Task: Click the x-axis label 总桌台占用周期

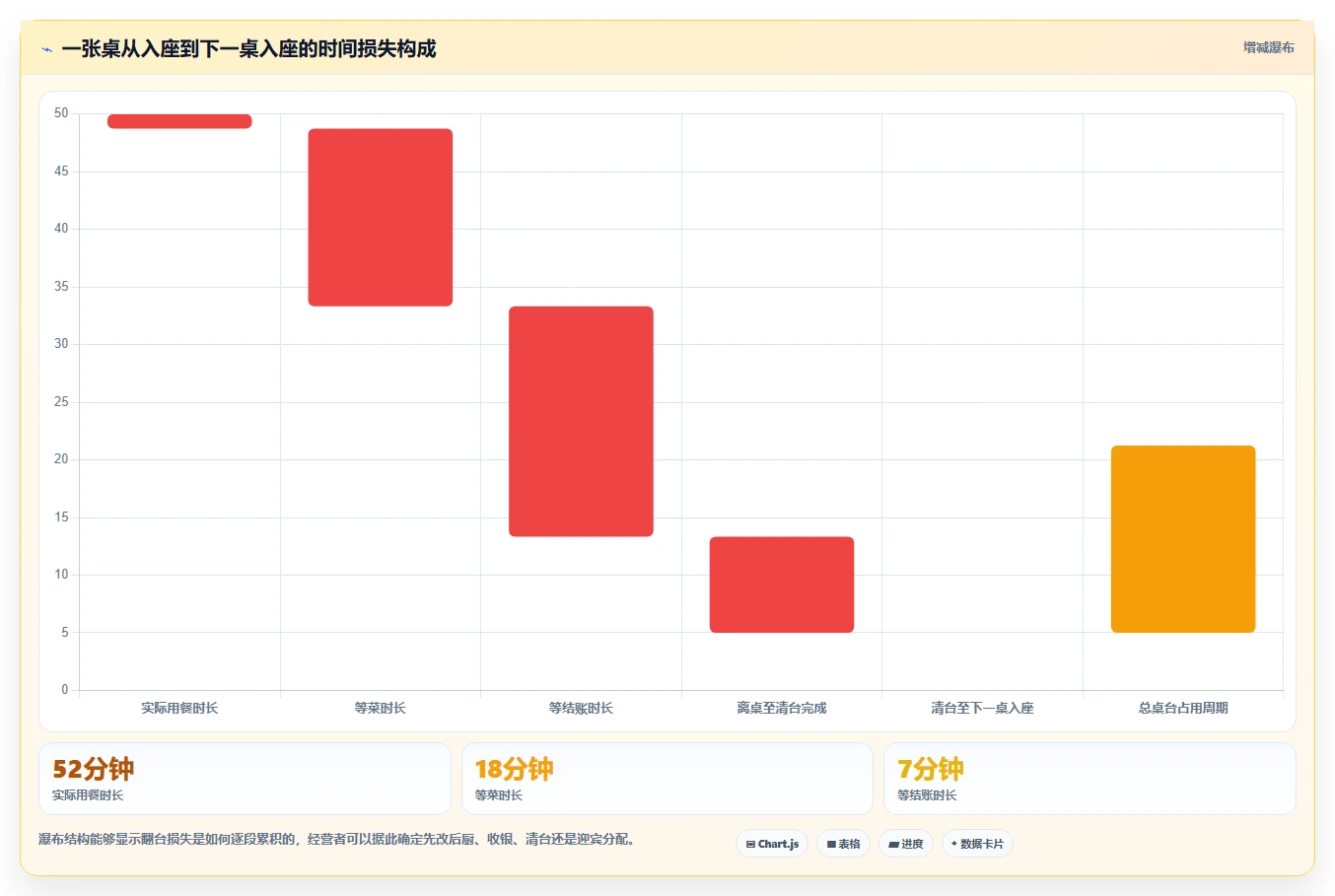Action: [x=1183, y=708]
